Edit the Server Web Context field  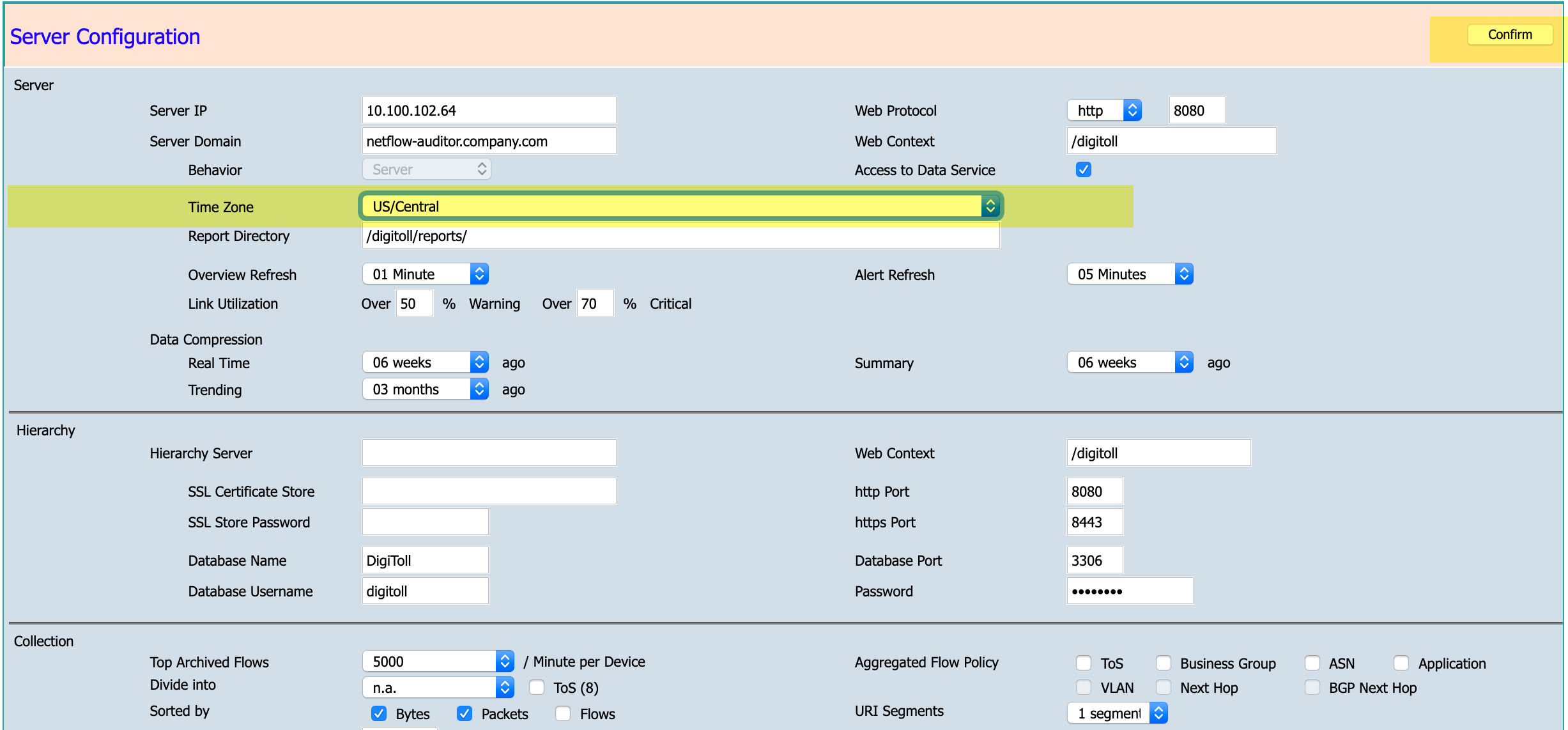(1171, 141)
